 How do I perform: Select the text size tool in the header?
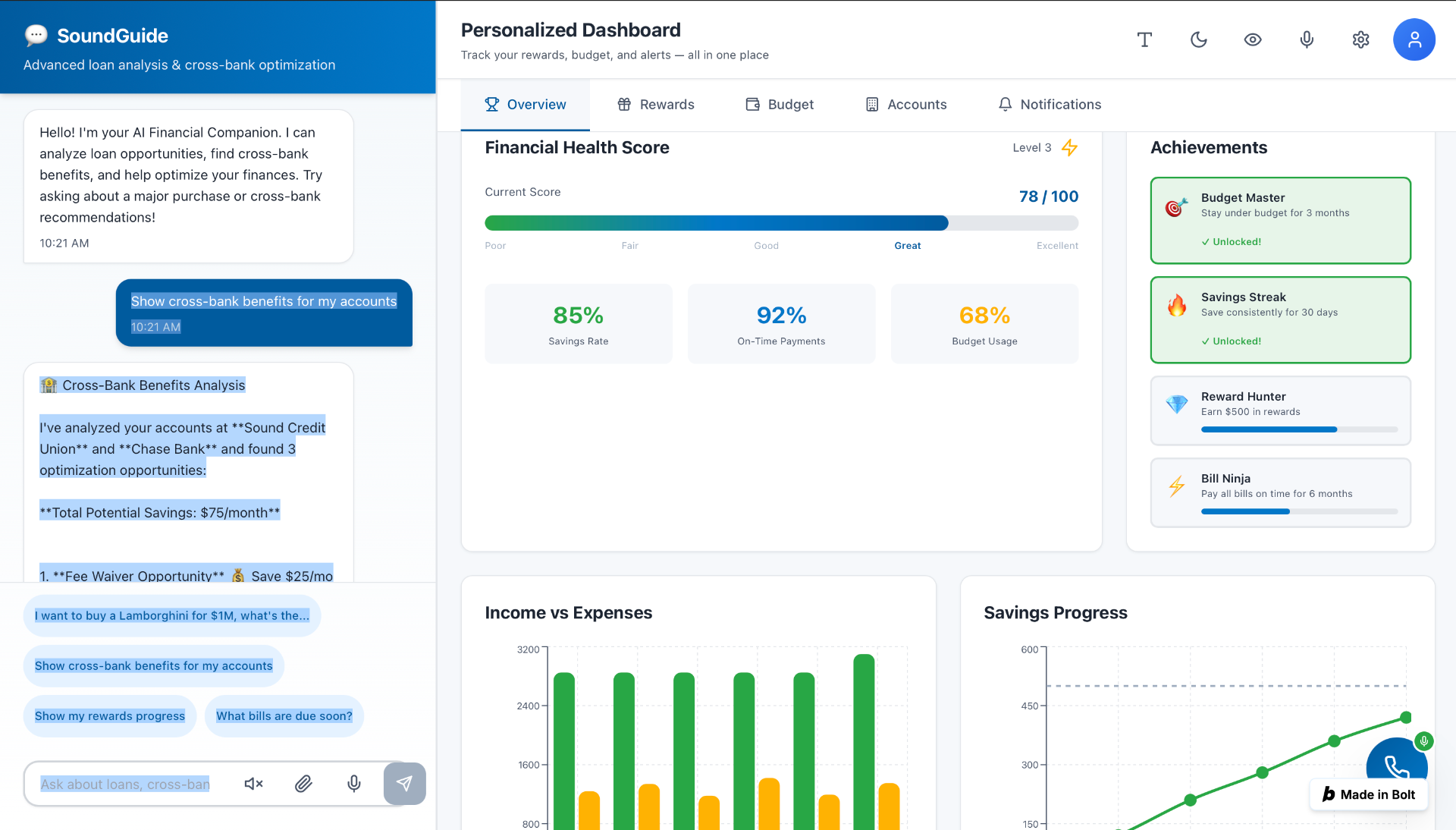pos(1144,39)
